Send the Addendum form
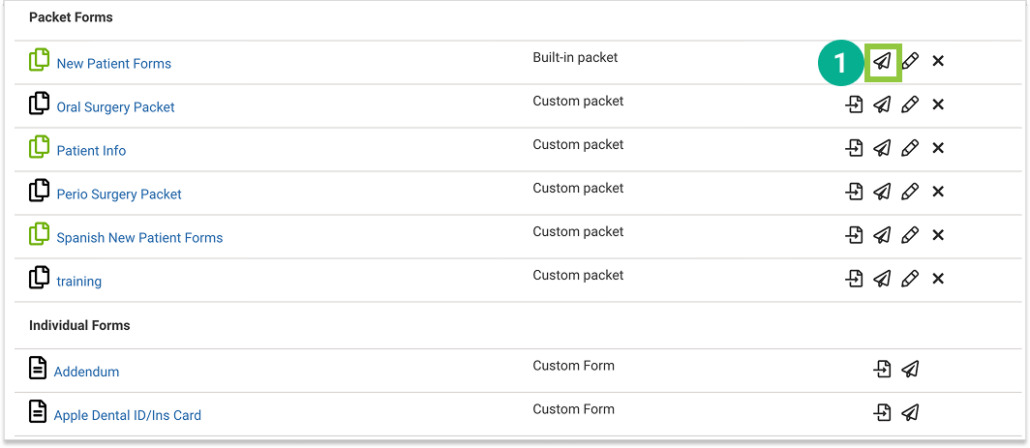The image size is (1030, 448). click(910, 370)
